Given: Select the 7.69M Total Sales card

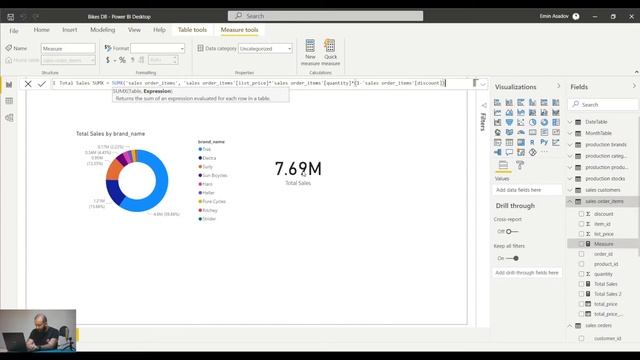Looking at the screenshot, I should 298,173.
